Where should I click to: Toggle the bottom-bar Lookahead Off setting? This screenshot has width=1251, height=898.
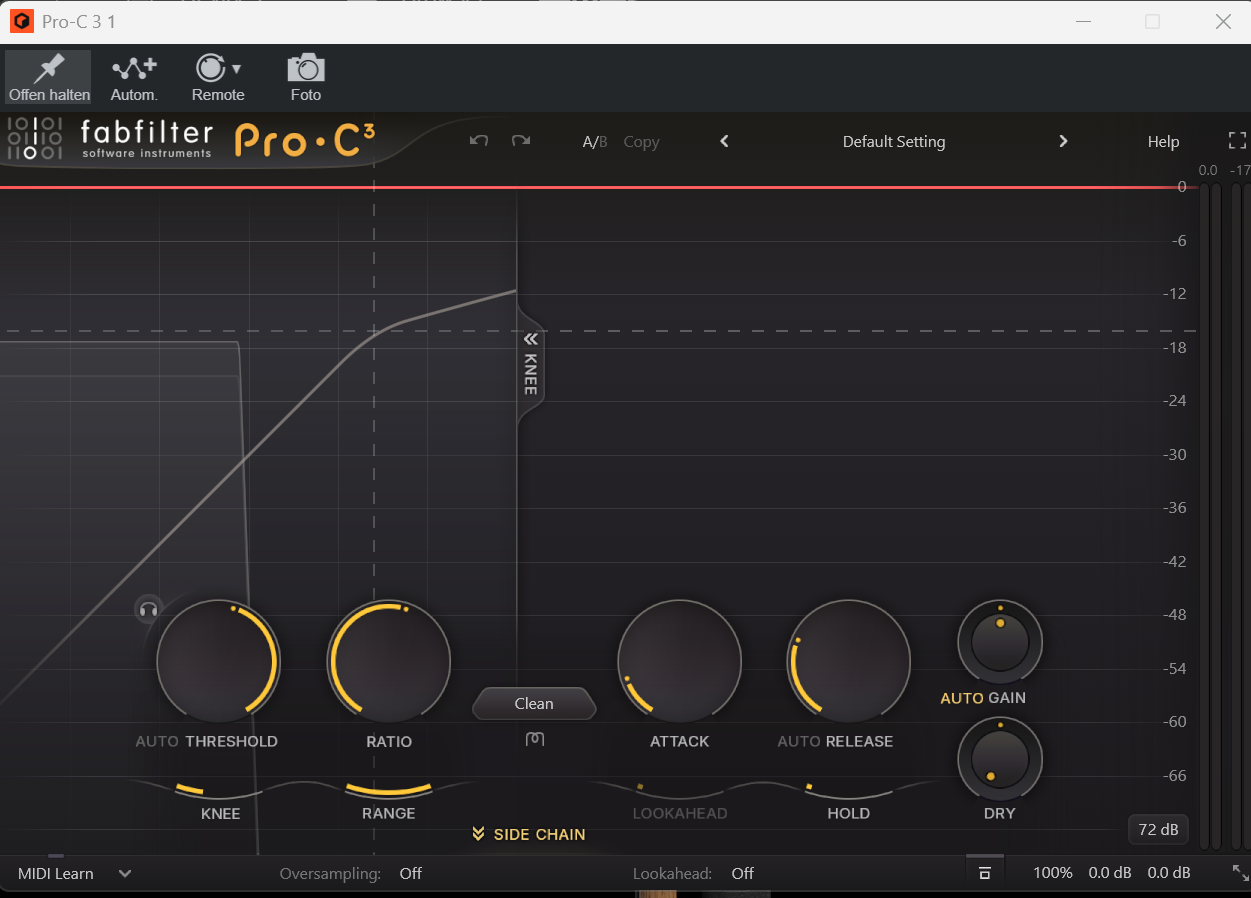point(743,873)
